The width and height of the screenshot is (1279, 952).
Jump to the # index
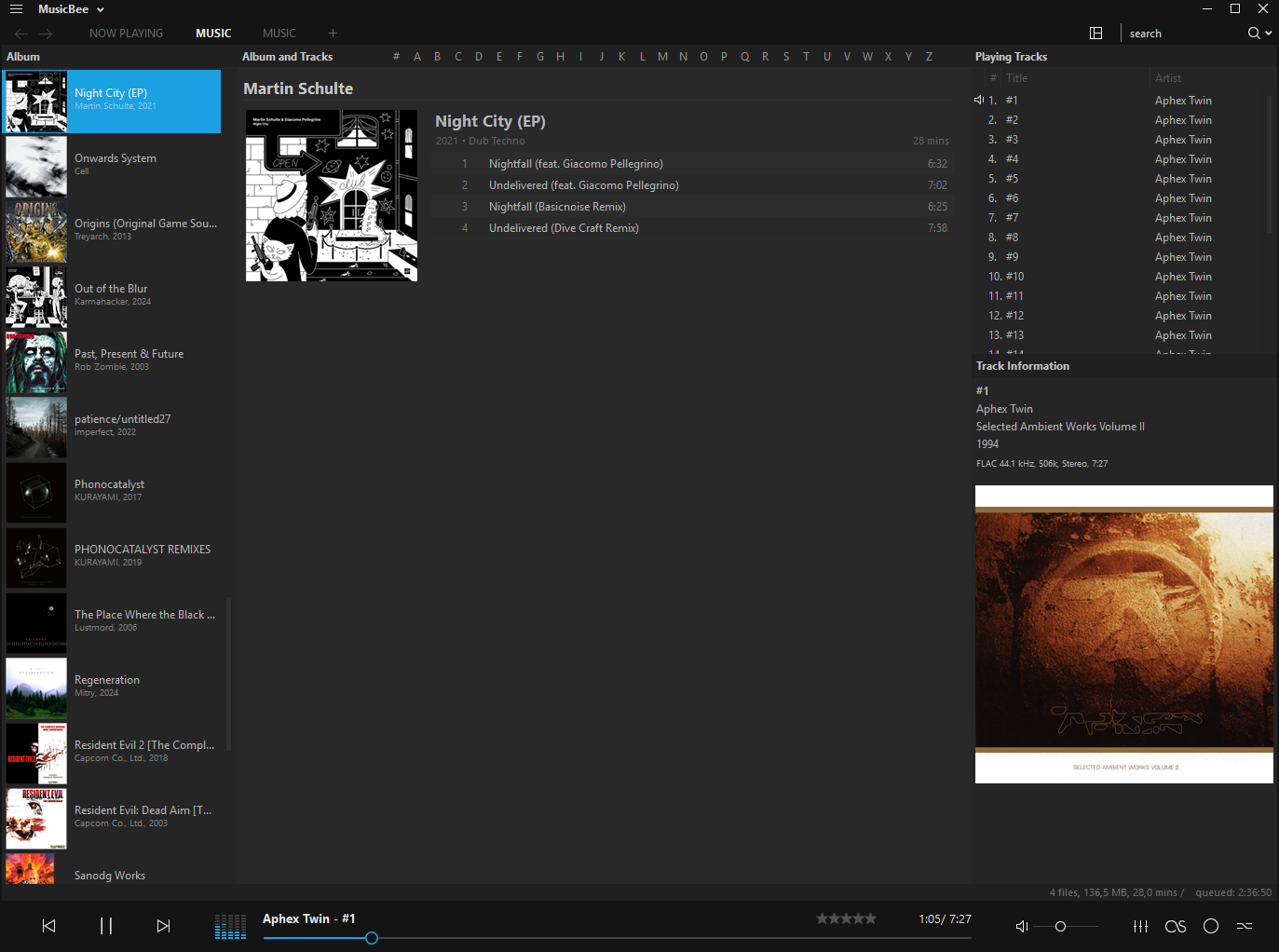click(396, 57)
